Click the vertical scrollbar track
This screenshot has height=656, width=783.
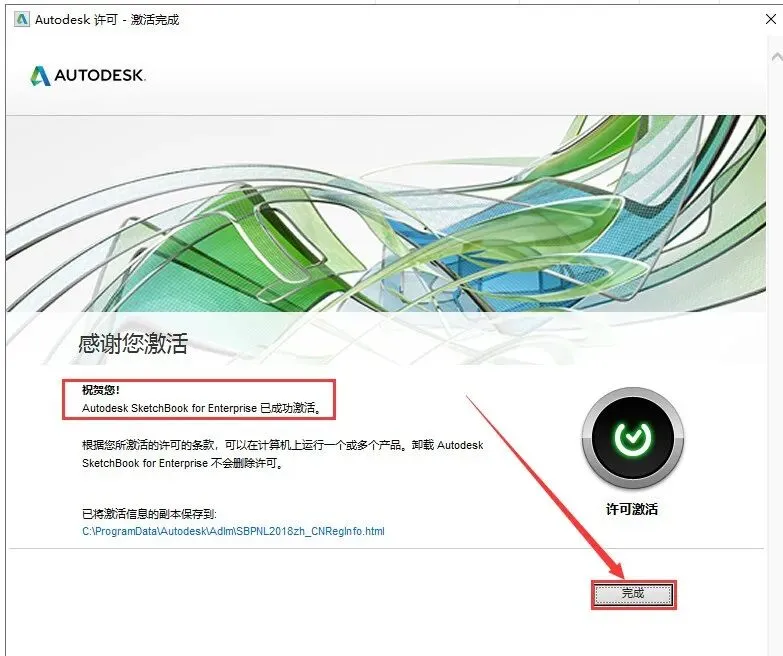coord(775,349)
